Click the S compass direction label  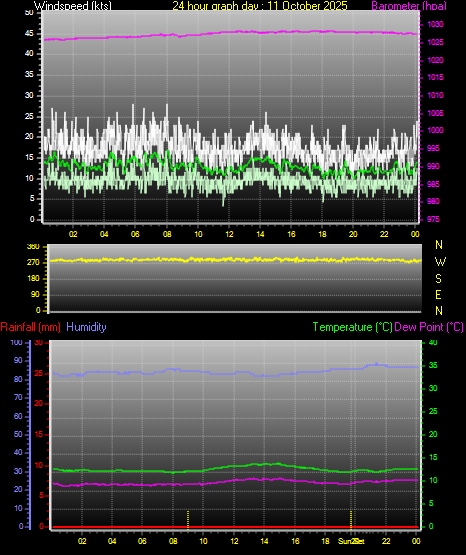pos(438,279)
